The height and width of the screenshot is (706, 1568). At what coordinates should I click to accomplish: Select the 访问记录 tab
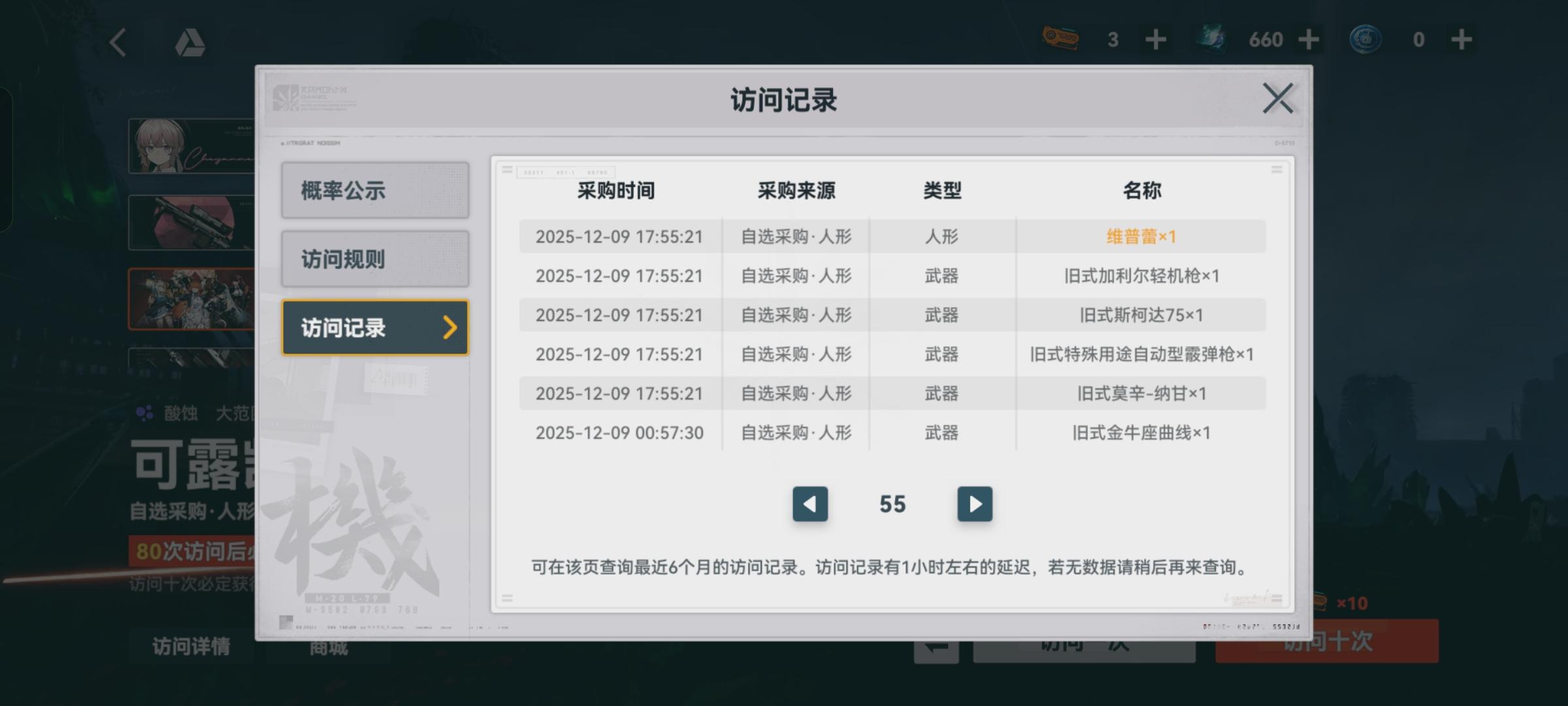coord(375,328)
